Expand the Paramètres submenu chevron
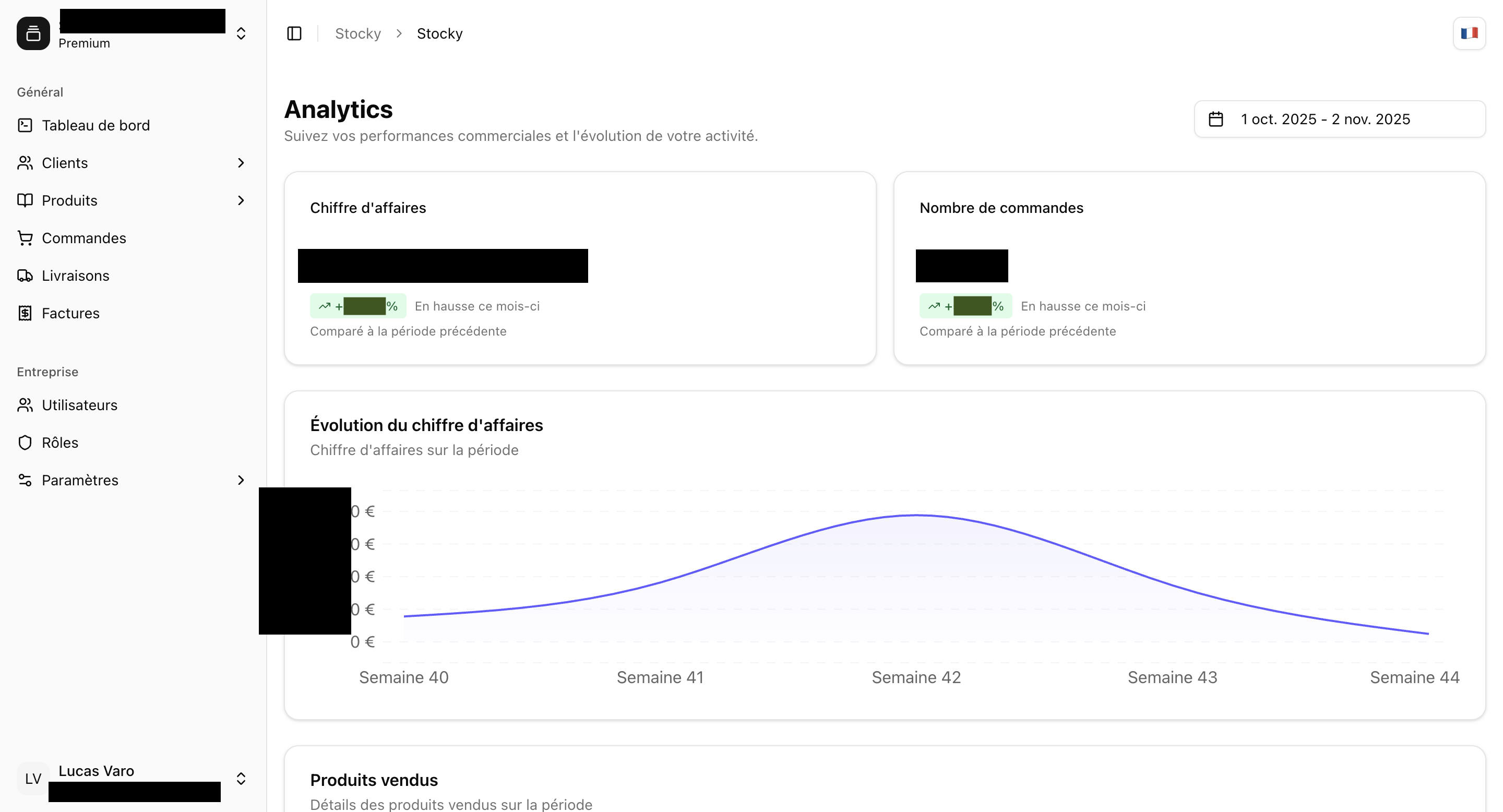Viewport: 1503px width, 812px height. pyautogui.click(x=241, y=480)
